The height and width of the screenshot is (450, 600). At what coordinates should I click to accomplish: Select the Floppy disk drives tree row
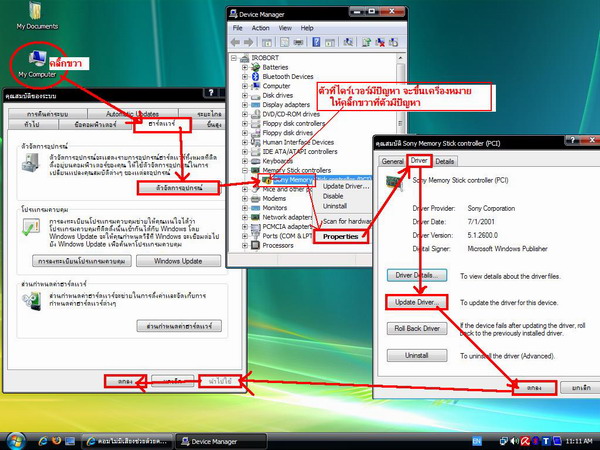tap(287, 133)
